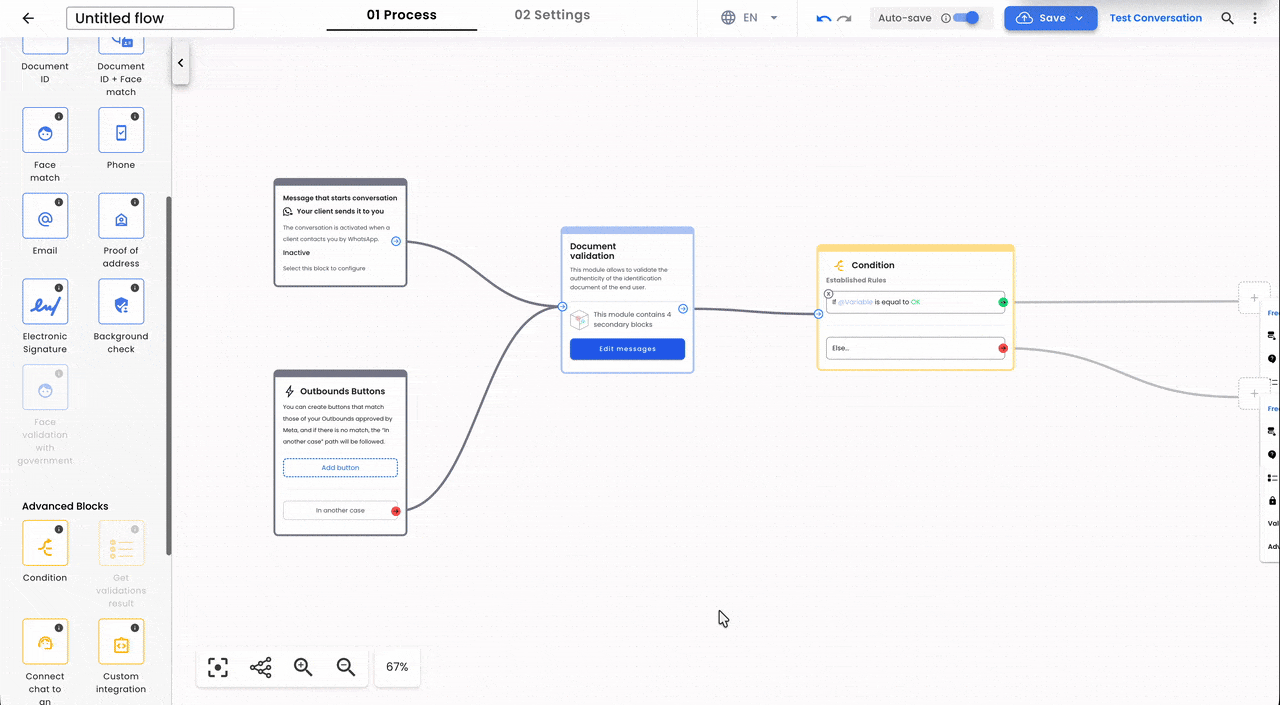Select the Background check block
This screenshot has height=705, width=1280.
[121, 302]
